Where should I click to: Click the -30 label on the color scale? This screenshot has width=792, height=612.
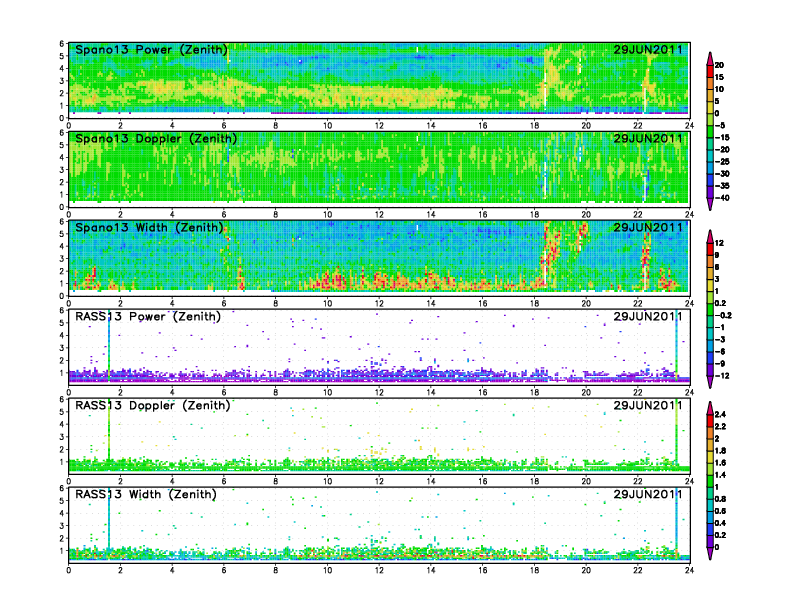click(722, 174)
